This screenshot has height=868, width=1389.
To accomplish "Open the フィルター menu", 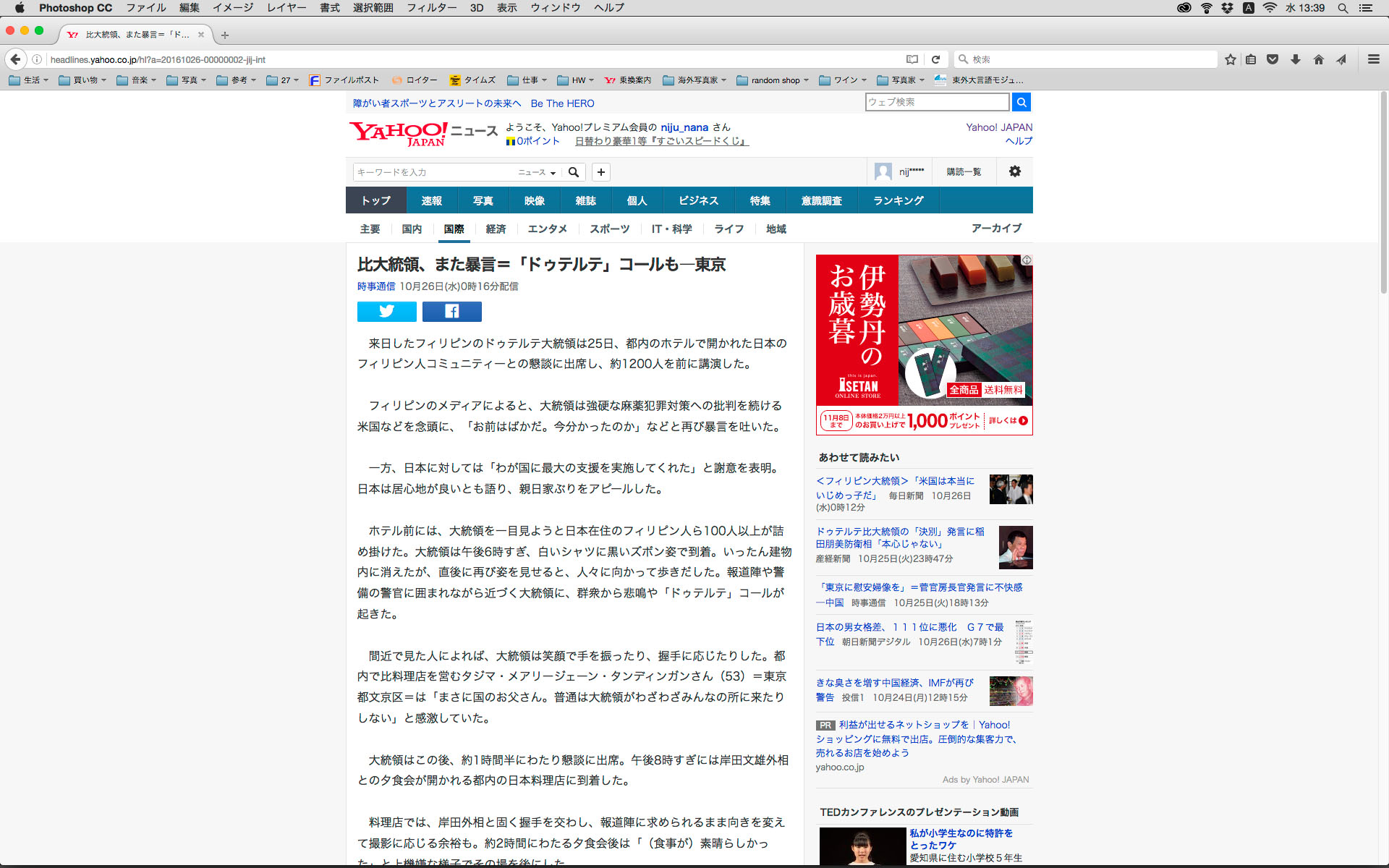I will 431,8.
